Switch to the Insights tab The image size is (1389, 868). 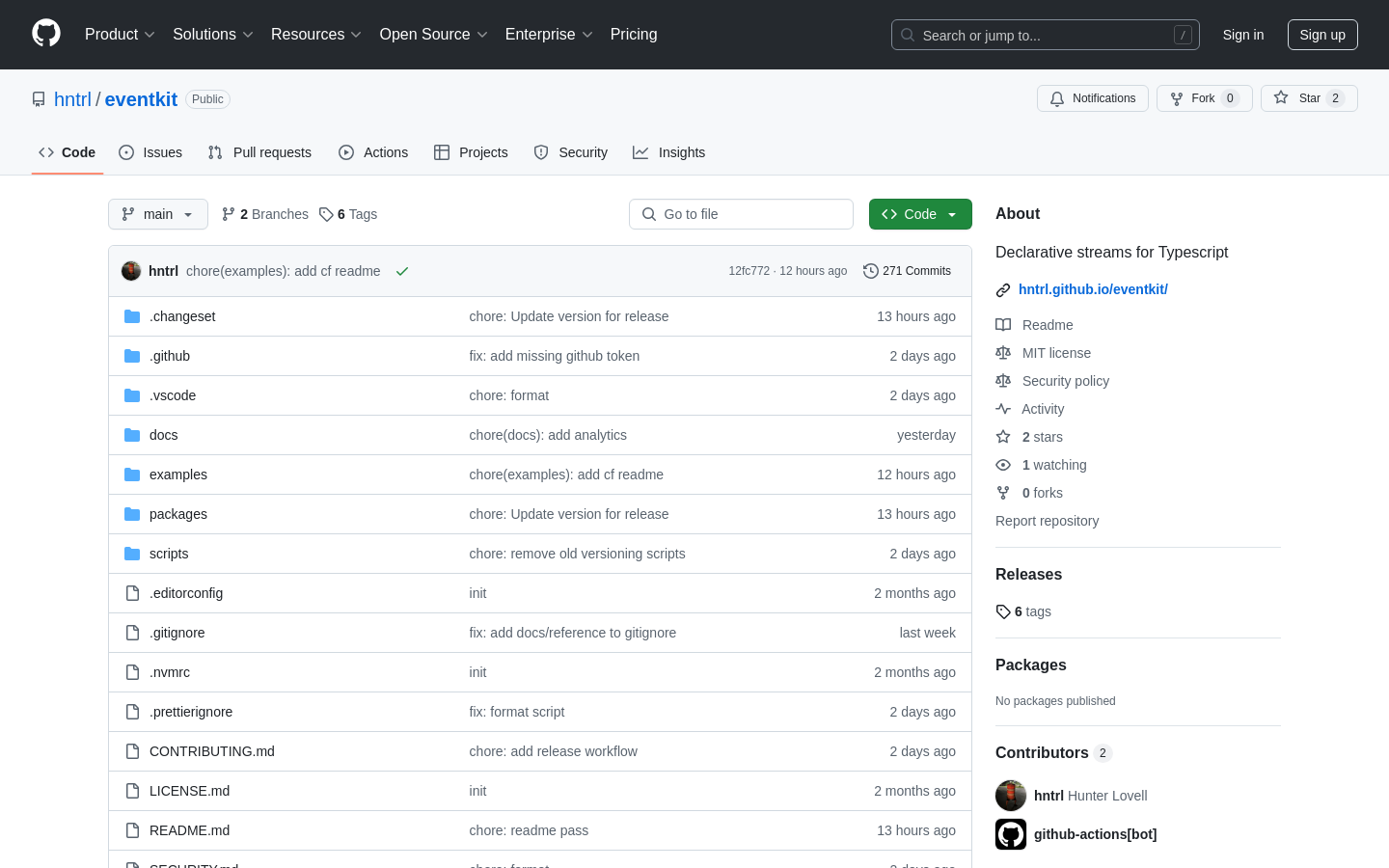tap(669, 152)
